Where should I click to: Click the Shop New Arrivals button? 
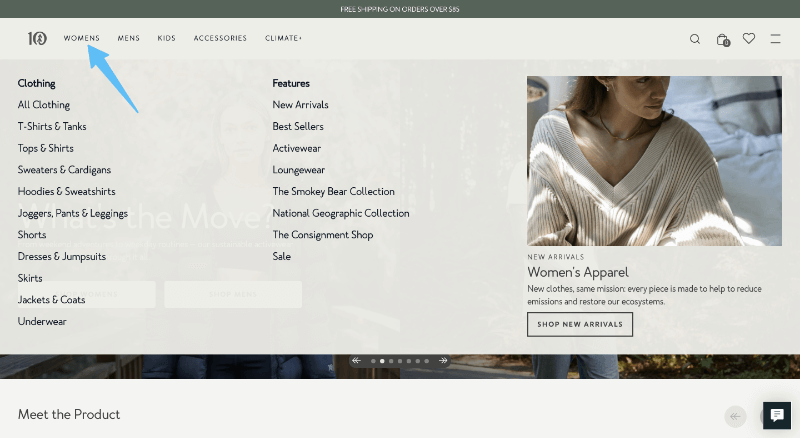pos(579,324)
